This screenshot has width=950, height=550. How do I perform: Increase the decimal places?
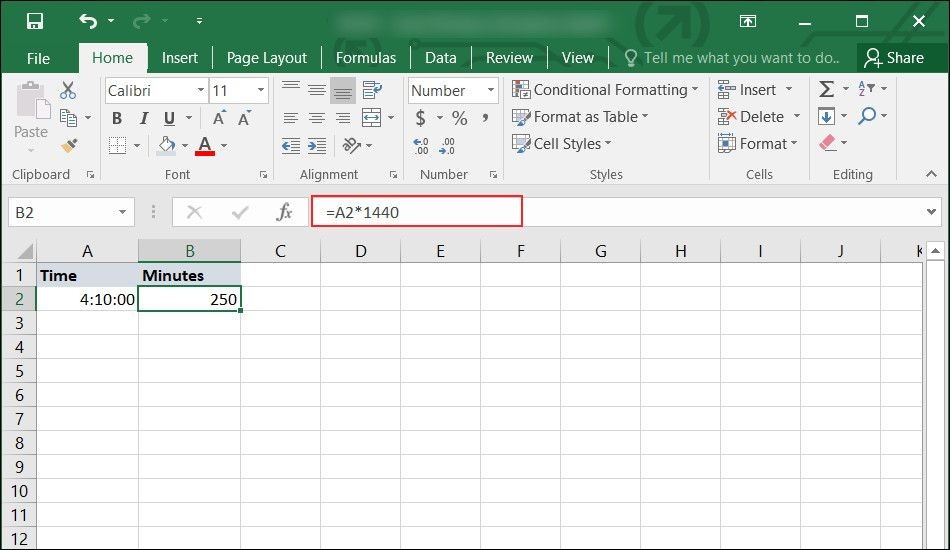421,146
